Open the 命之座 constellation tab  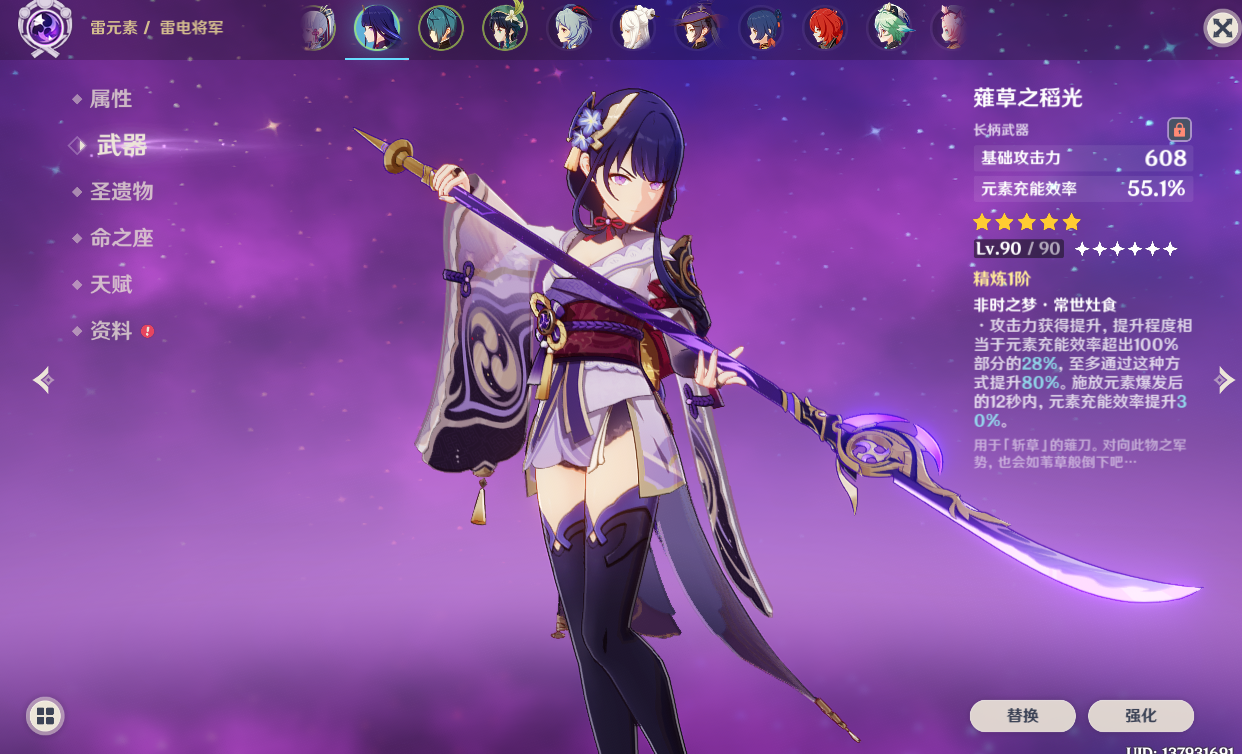point(121,238)
